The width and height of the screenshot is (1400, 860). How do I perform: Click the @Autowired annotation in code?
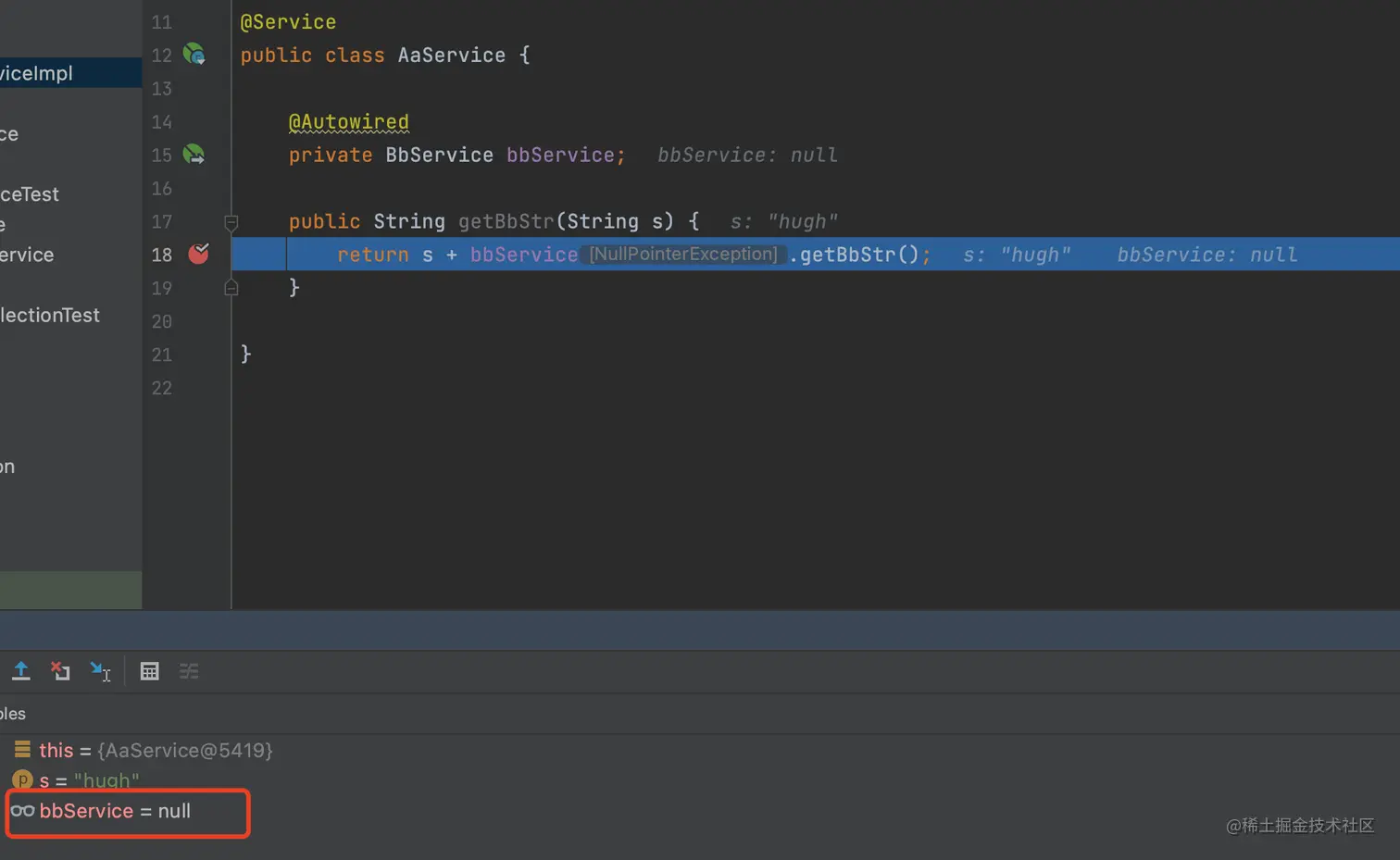click(349, 122)
